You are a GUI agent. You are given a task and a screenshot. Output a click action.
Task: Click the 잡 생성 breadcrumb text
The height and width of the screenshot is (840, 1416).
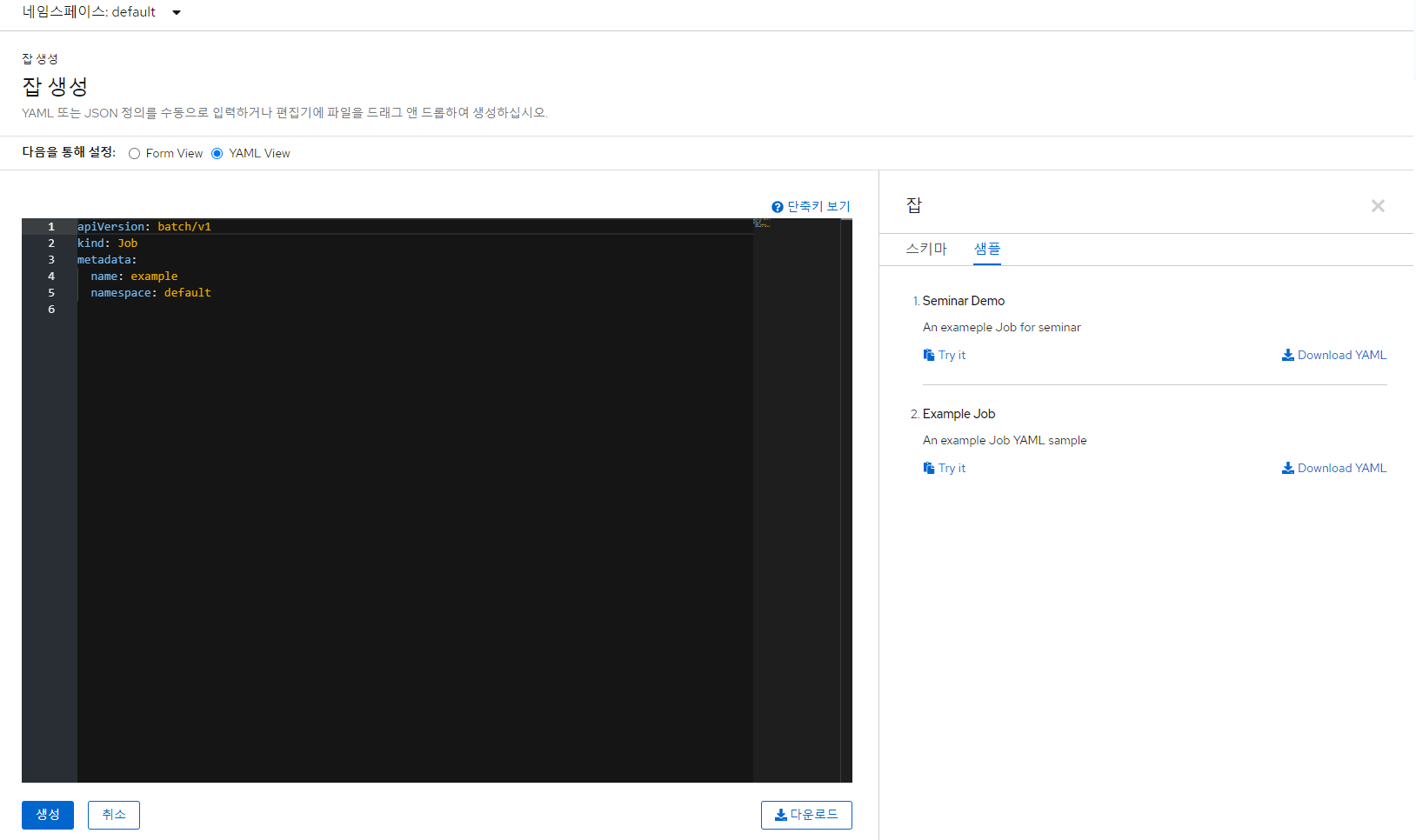tap(40, 59)
